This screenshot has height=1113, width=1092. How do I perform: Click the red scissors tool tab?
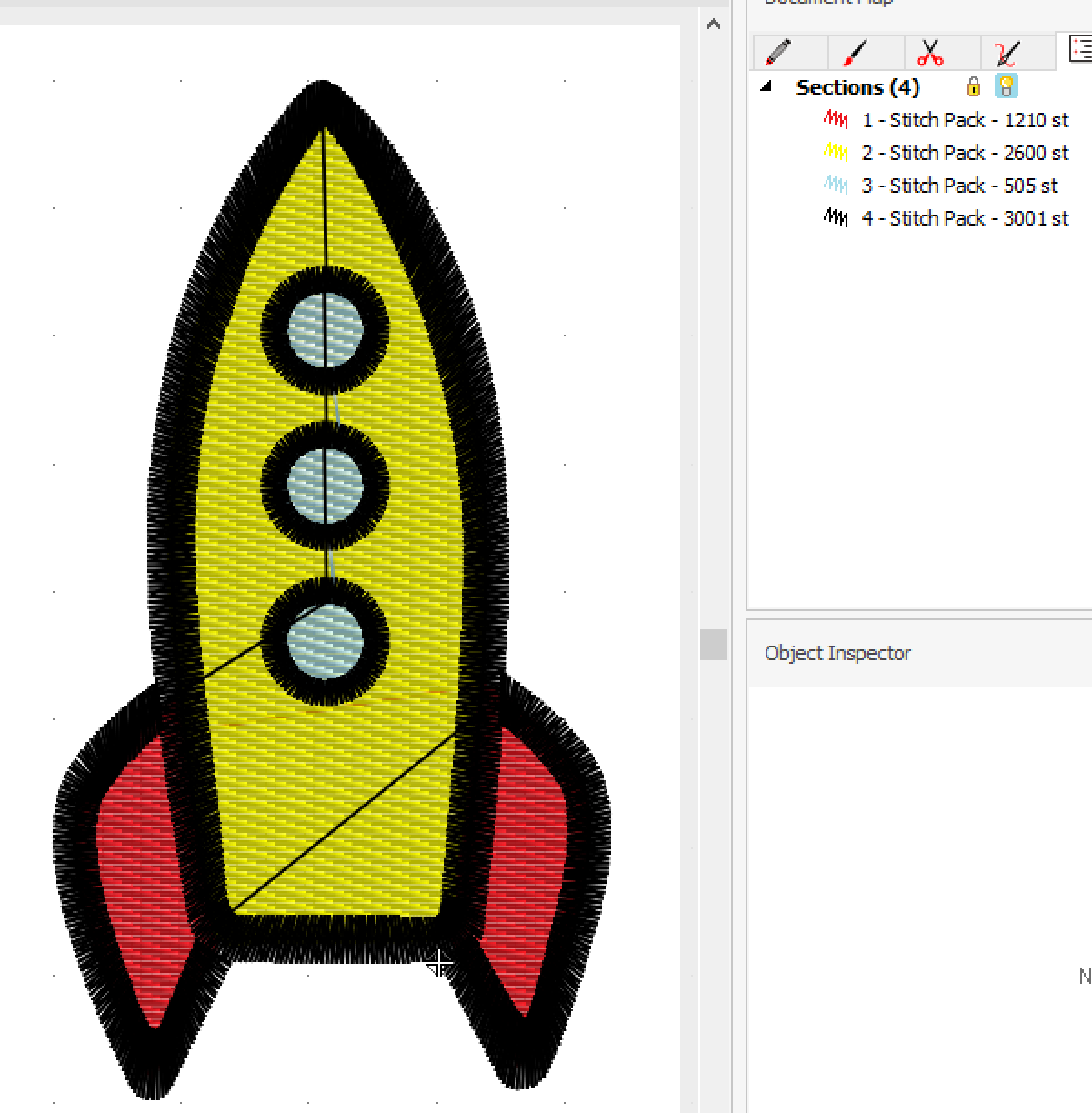coord(929,53)
